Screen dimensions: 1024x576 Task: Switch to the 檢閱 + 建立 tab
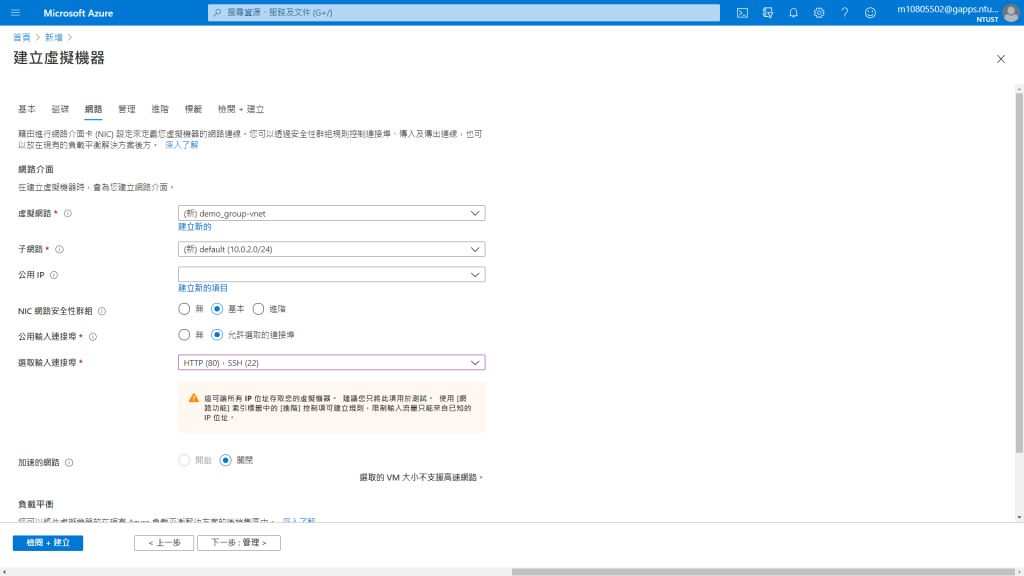(x=241, y=109)
